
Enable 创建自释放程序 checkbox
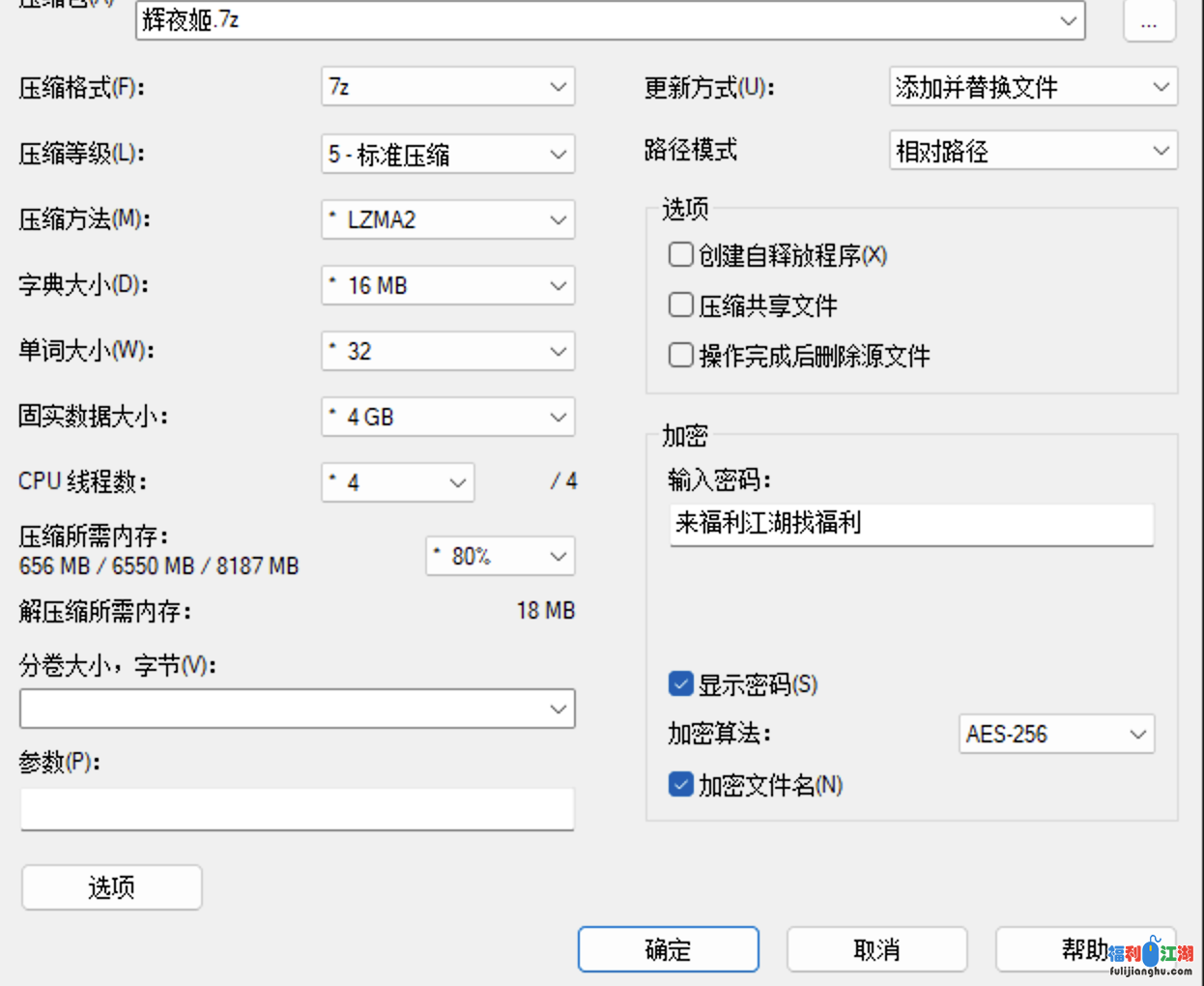click(x=681, y=254)
